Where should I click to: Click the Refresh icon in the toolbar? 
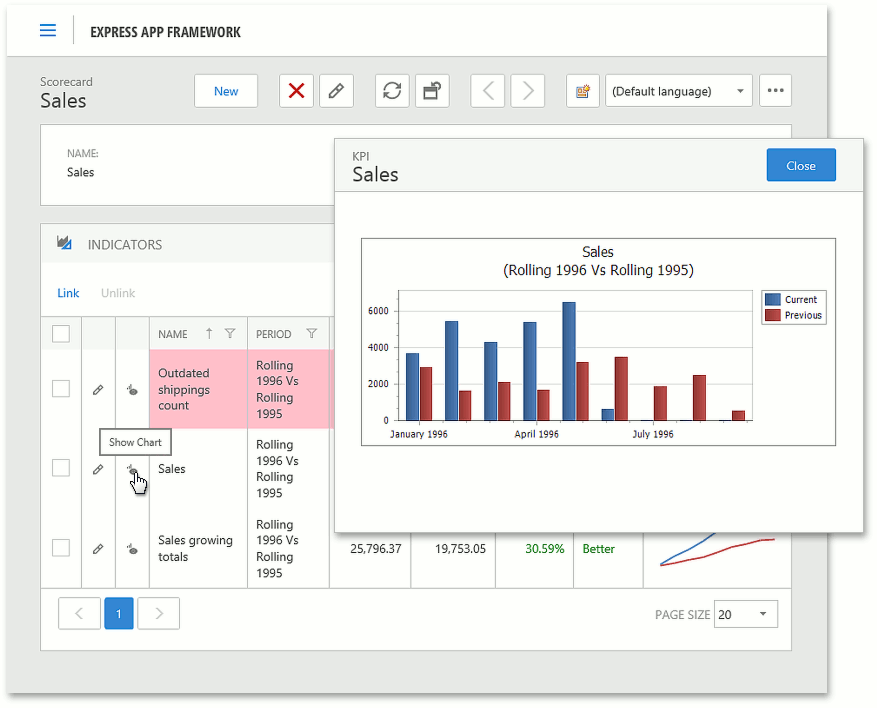pos(392,90)
